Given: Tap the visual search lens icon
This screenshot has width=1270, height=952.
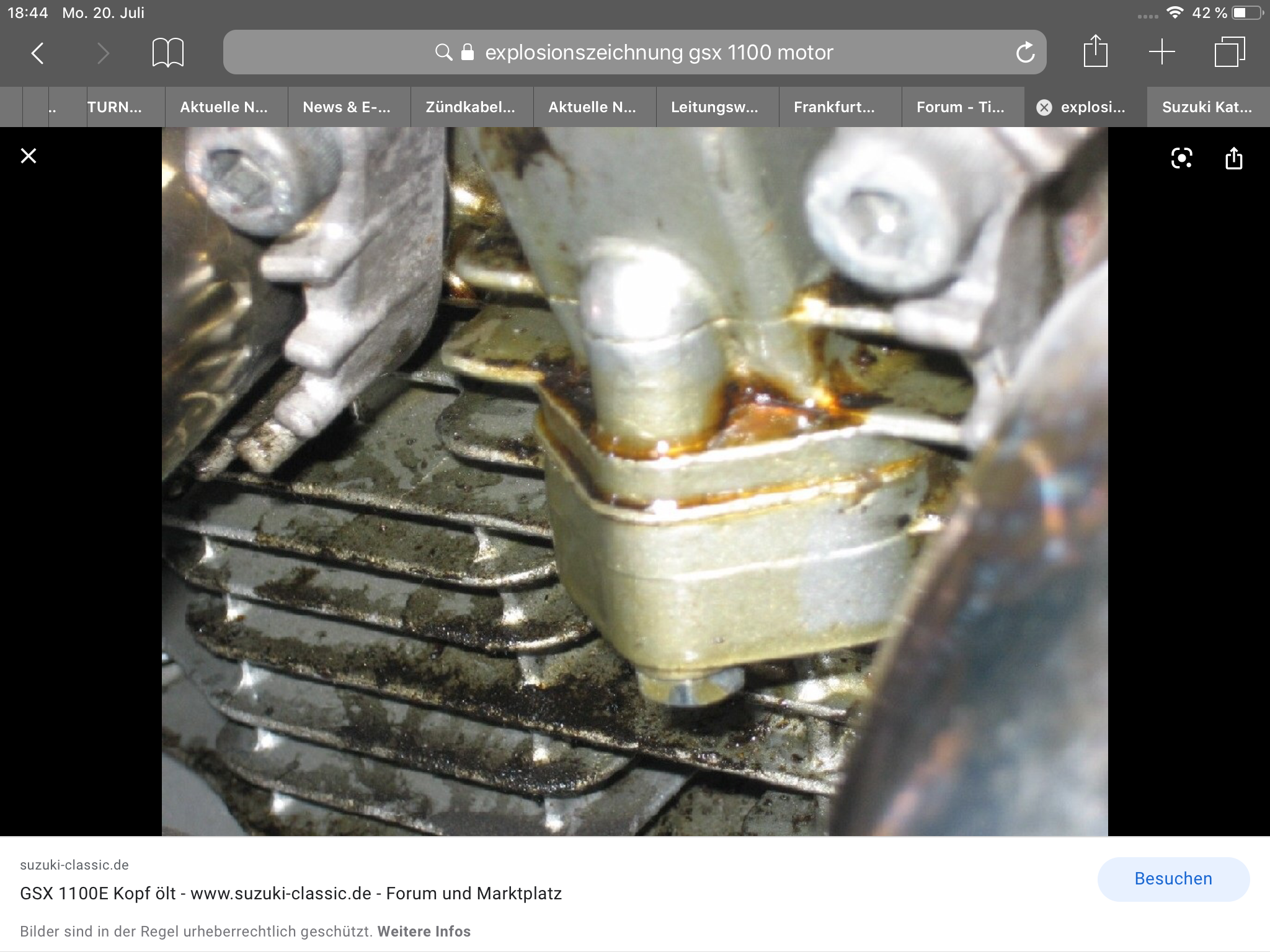Looking at the screenshot, I should (x=1181, y=158).
